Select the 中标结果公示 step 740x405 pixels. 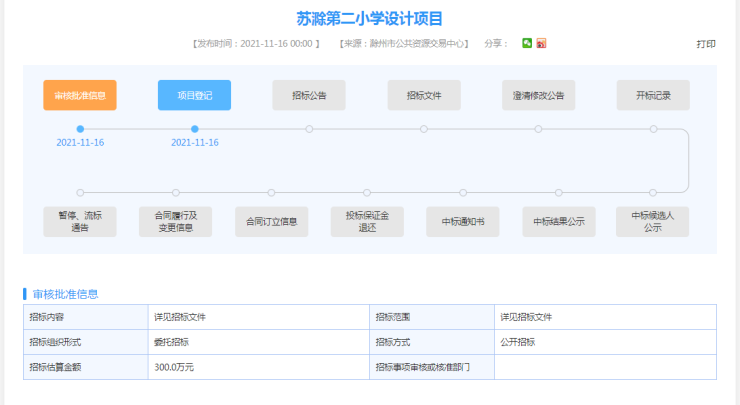tap(558, 221)
